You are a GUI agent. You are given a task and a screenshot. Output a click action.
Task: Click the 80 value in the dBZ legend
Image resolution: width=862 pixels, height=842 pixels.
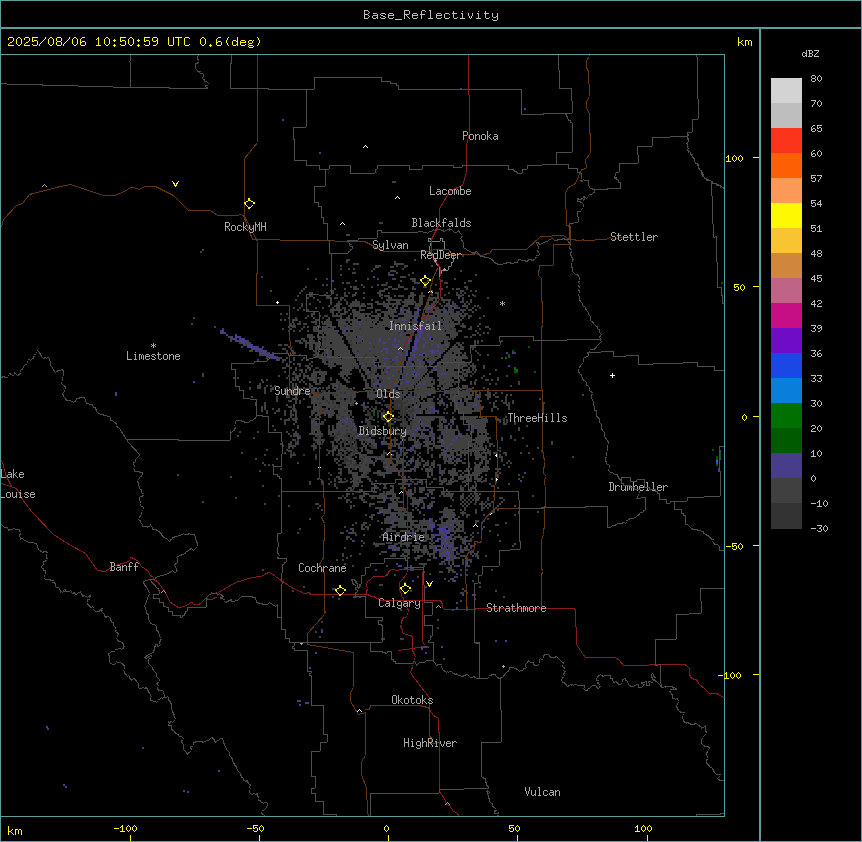pyautogui.click(x=816, y=78)
